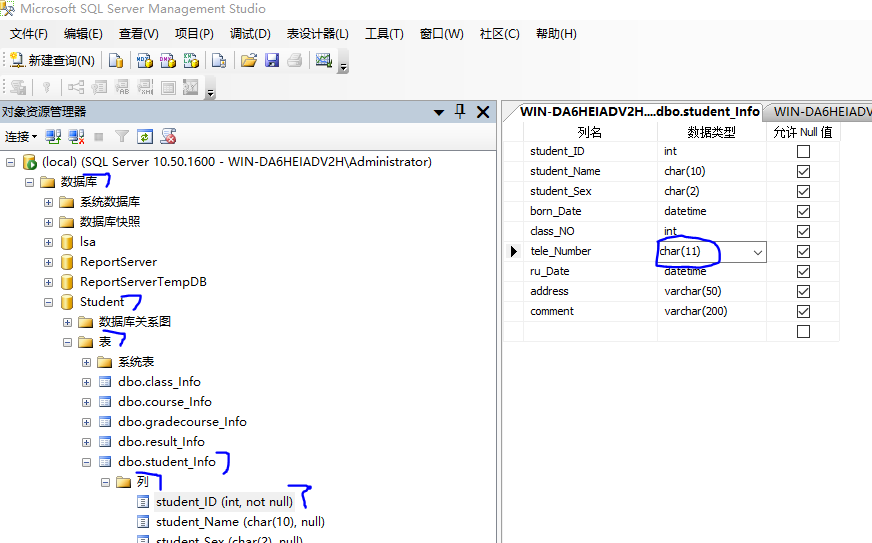The width and height of the screenshot is (872, 543).
Task: Toggle Allow Null for tele_Number
Action: 803,251
